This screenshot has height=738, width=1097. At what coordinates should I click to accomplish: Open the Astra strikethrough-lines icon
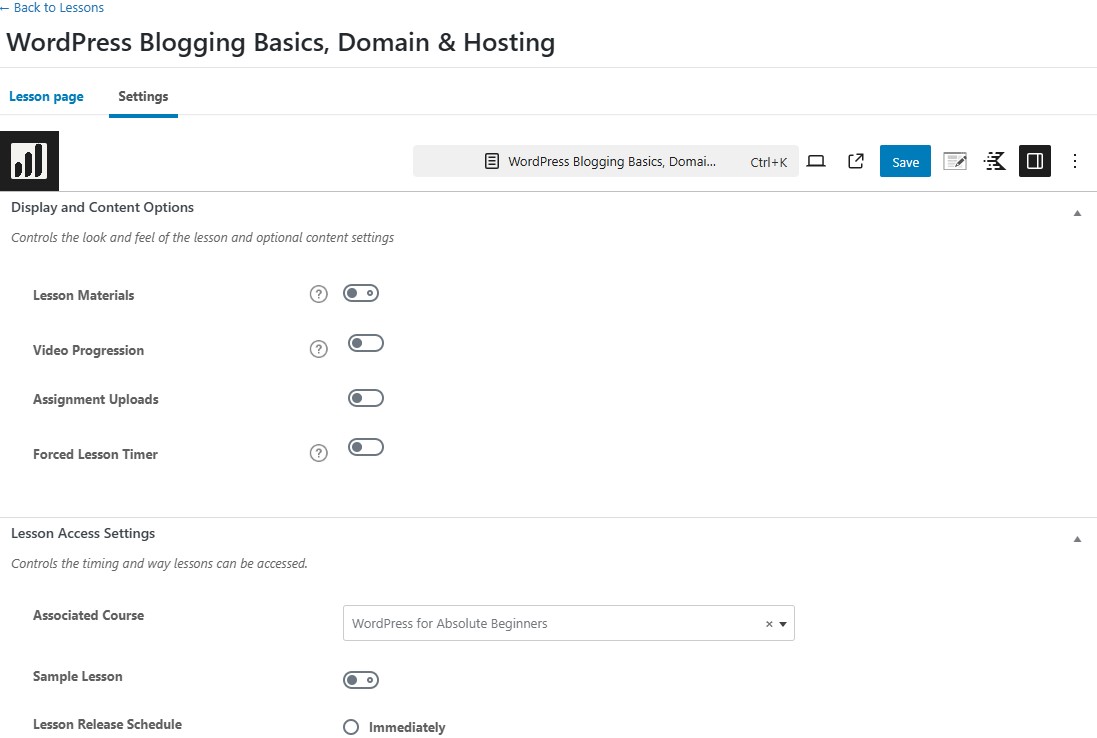tap(995, 162)
